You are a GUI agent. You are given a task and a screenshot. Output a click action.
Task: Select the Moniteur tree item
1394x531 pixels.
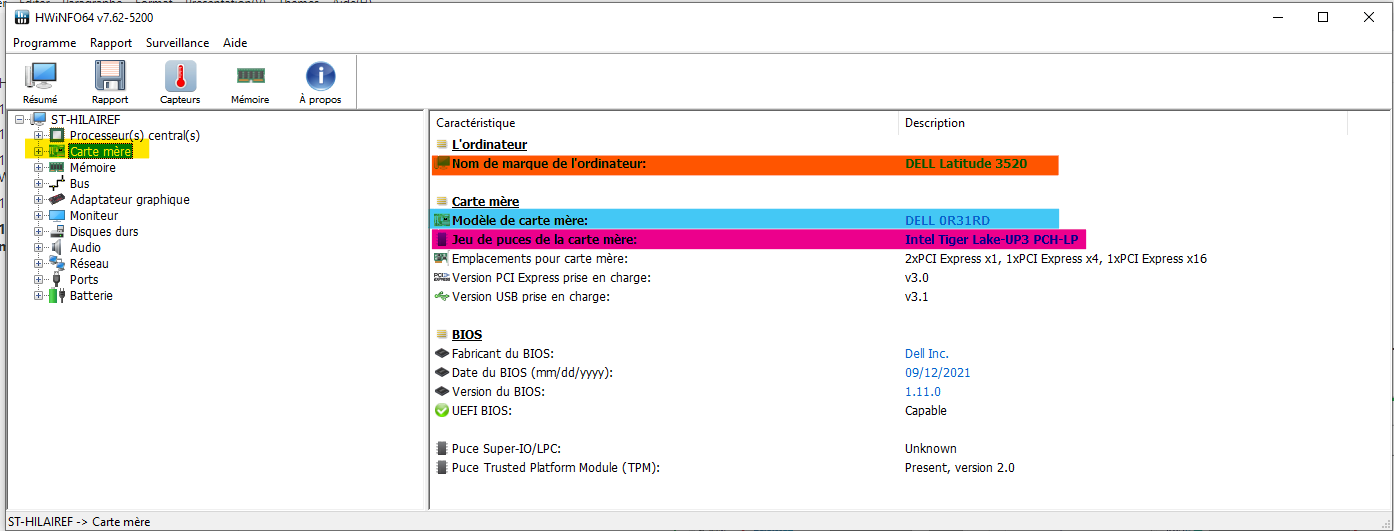93,216
